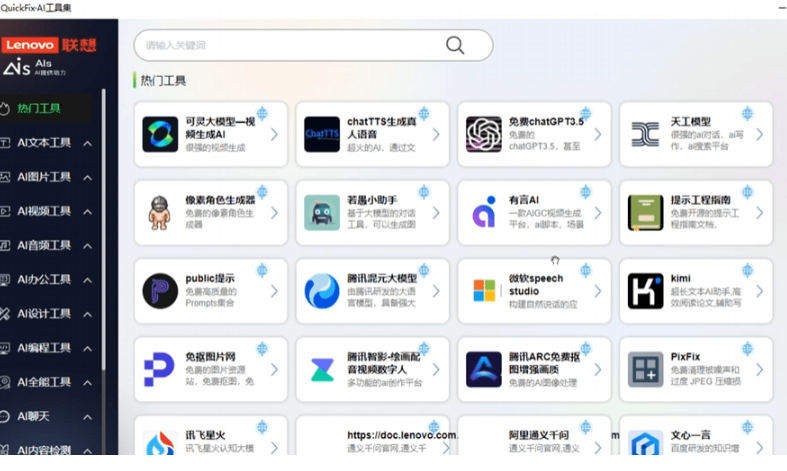Select the pixel character generator icon
787x471 pixels.
(160, 212)
